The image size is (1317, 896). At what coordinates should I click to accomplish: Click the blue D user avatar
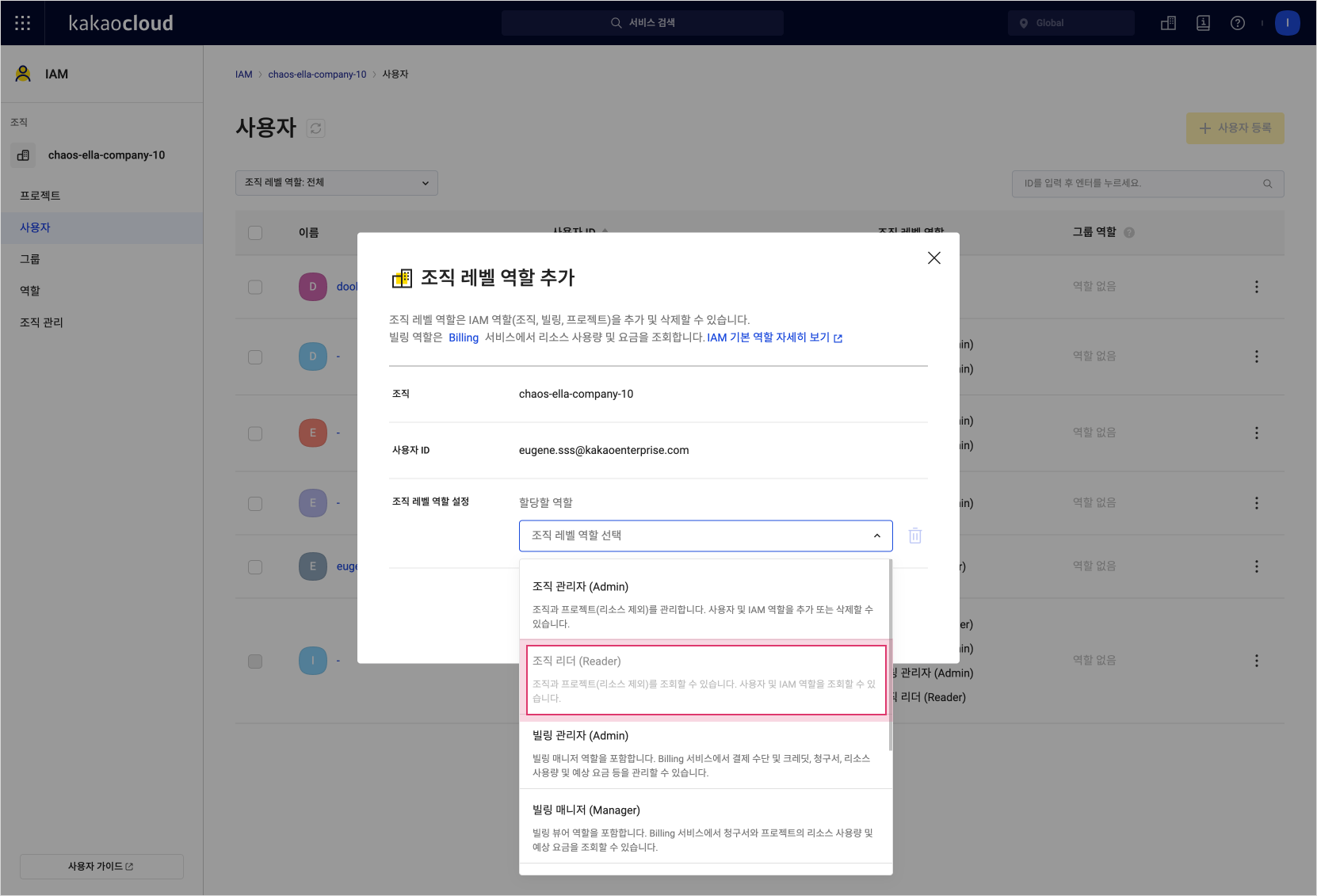[x=313, y=356]
